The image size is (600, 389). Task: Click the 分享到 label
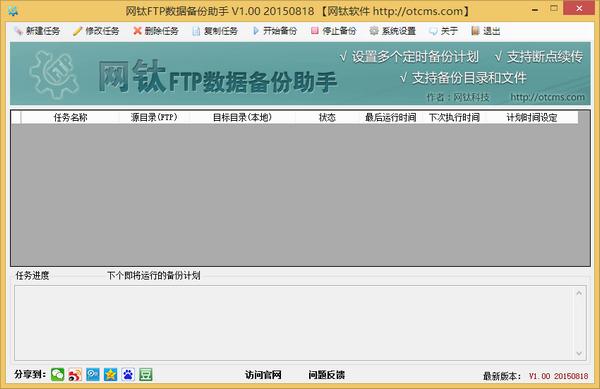click(x=30, y=374)
